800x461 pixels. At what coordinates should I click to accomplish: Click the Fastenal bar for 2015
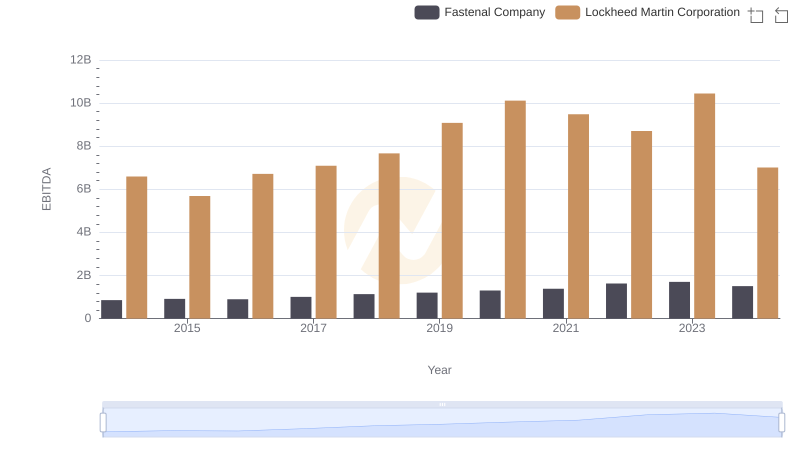tap(174, 309)
